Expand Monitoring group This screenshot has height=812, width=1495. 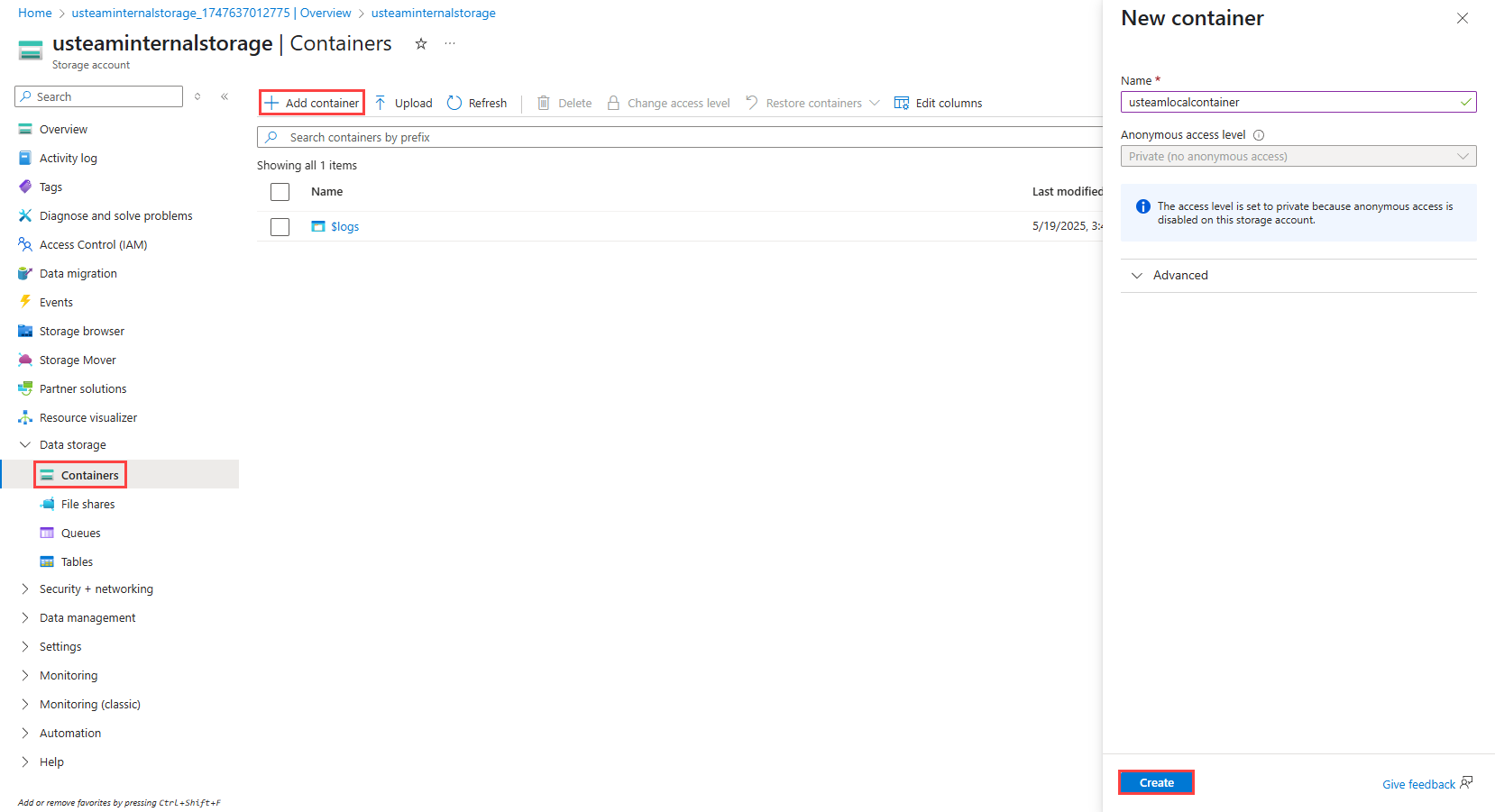pyautogui.click(x=25, y=675)
